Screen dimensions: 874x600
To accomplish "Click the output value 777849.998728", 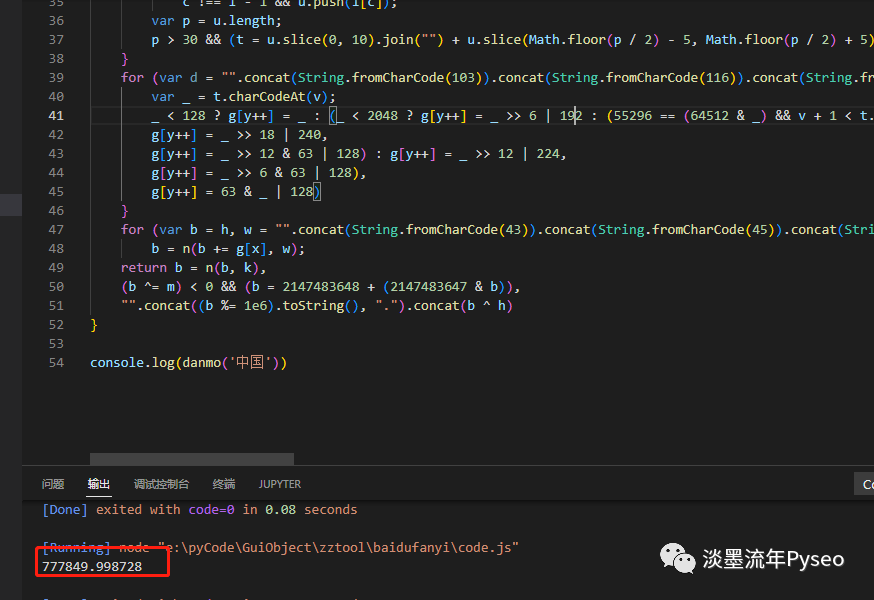I will coord(92,566).
